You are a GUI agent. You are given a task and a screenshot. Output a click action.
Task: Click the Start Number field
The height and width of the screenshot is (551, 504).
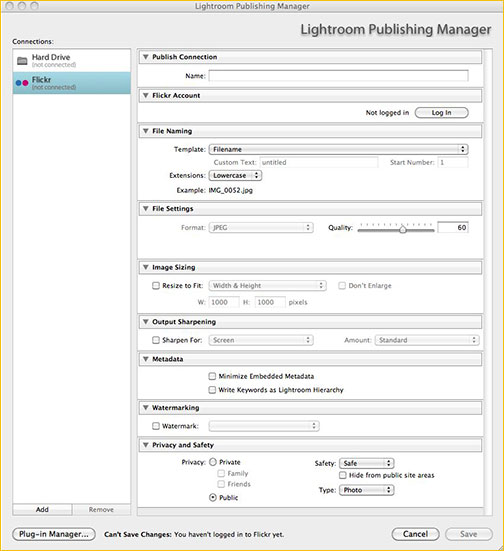(x=453, y=163)
